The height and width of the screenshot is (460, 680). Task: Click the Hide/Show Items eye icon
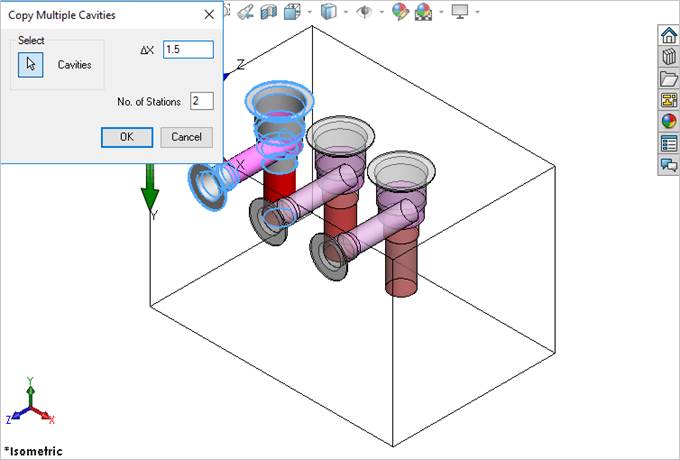(x=364, y=12)
